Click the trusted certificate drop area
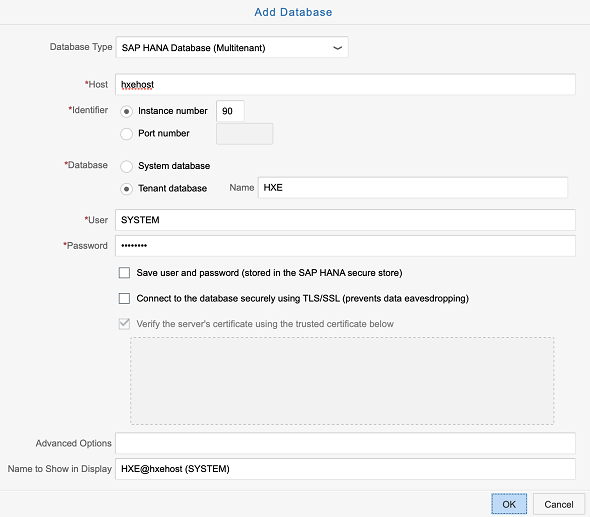Viewport: 590px width, 517px height. (342, 381)
